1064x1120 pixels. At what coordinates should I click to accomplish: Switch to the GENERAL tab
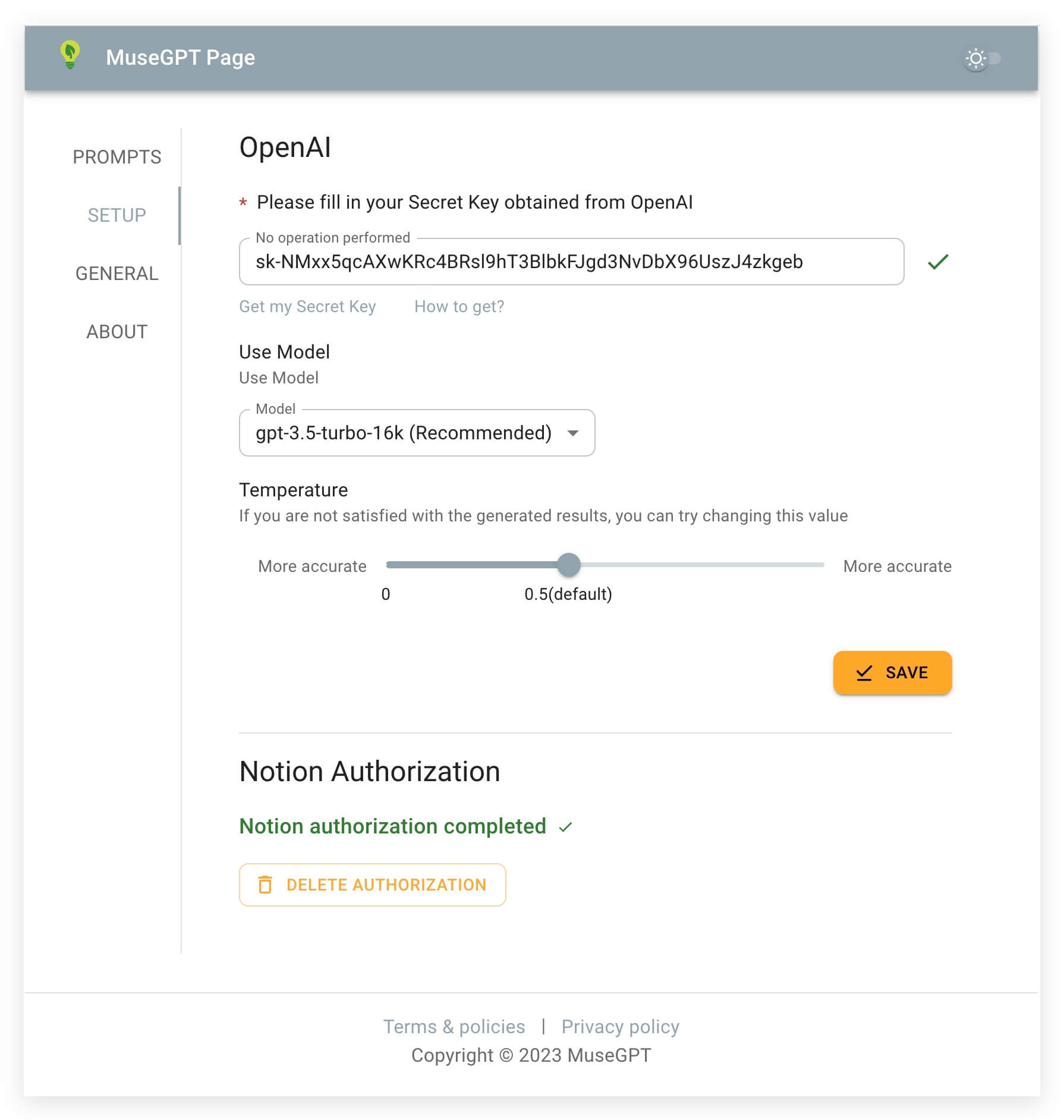click(117, 273)
